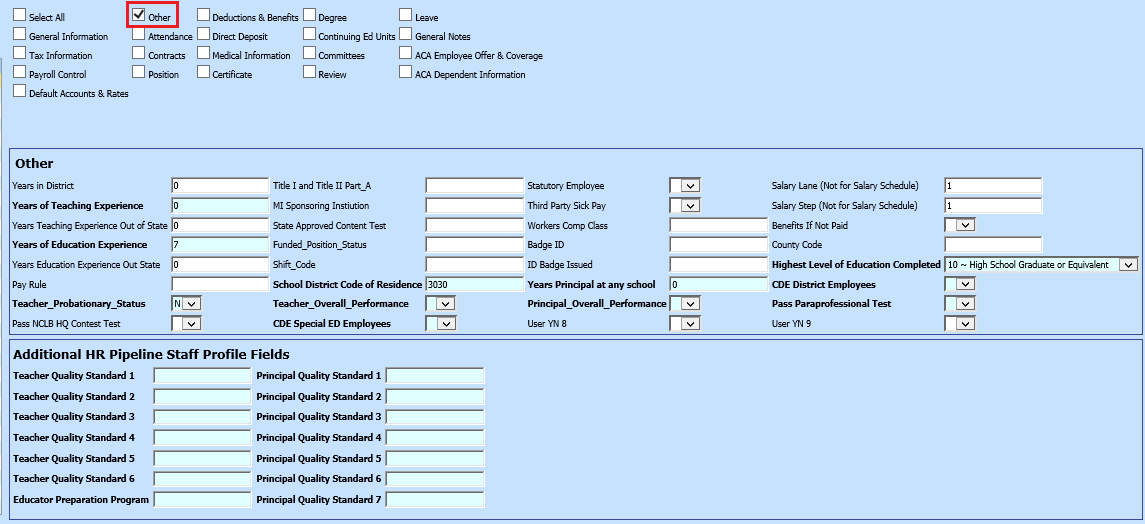Screen dimensions: 1145x524
Task: Check the Medical Information checkbox
Action: [x=203, y=53]
